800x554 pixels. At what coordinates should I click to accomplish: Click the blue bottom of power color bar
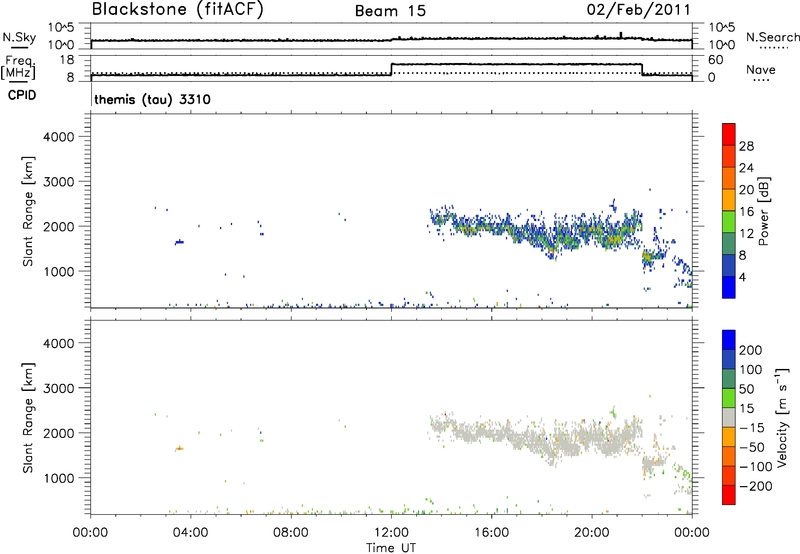point(729,287)
